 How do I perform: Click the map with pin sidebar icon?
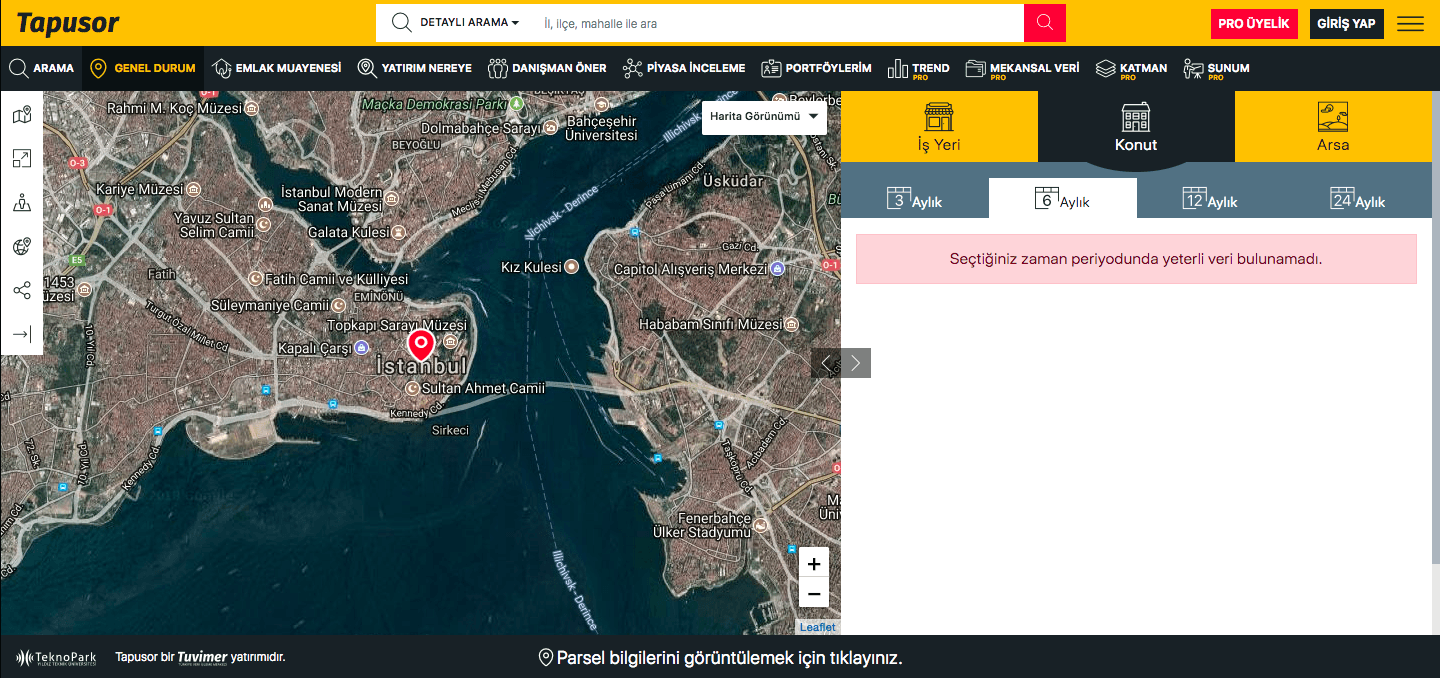(22, 116)
